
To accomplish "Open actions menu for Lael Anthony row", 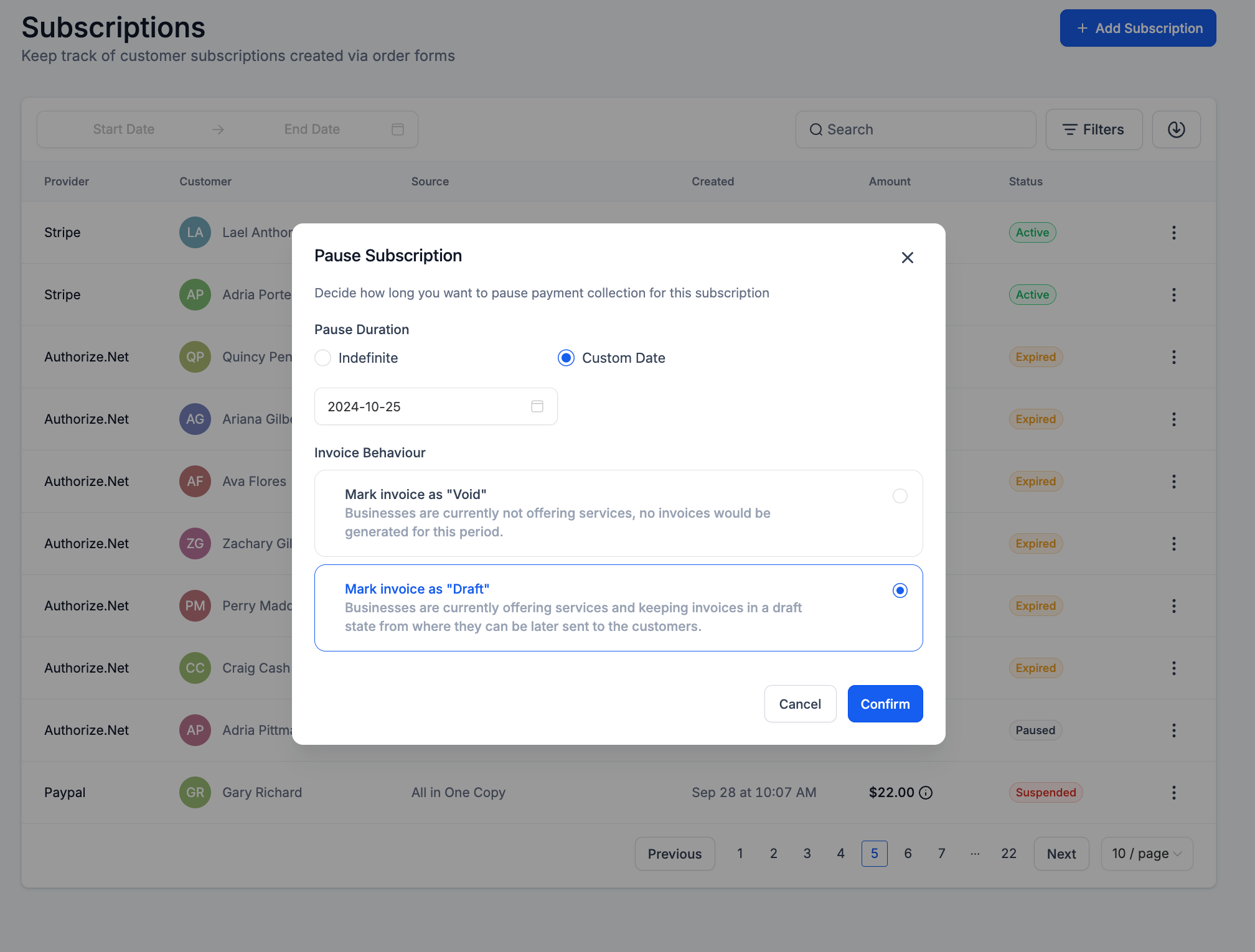I will 1174,233.
